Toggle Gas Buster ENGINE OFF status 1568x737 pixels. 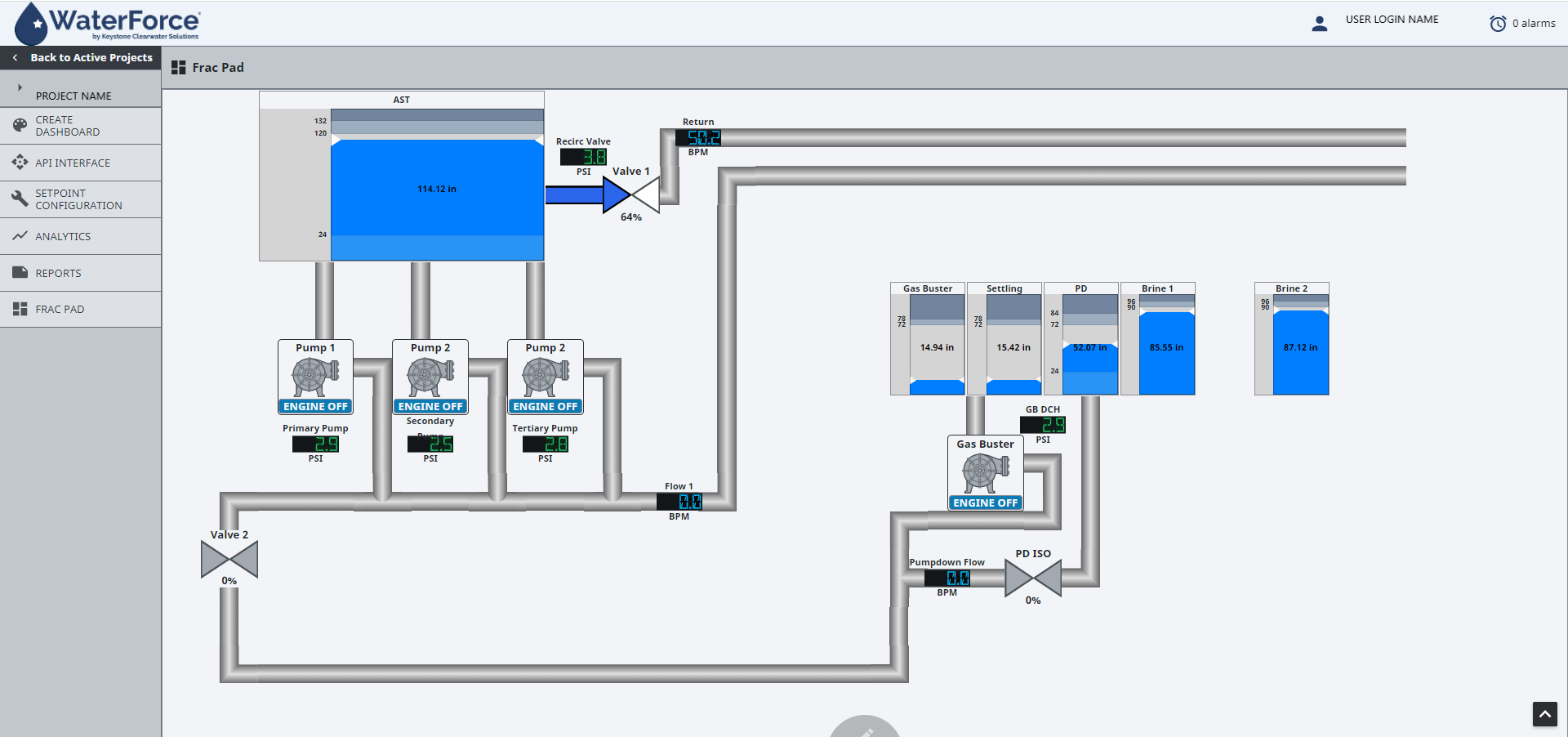(x=986, y=502)
